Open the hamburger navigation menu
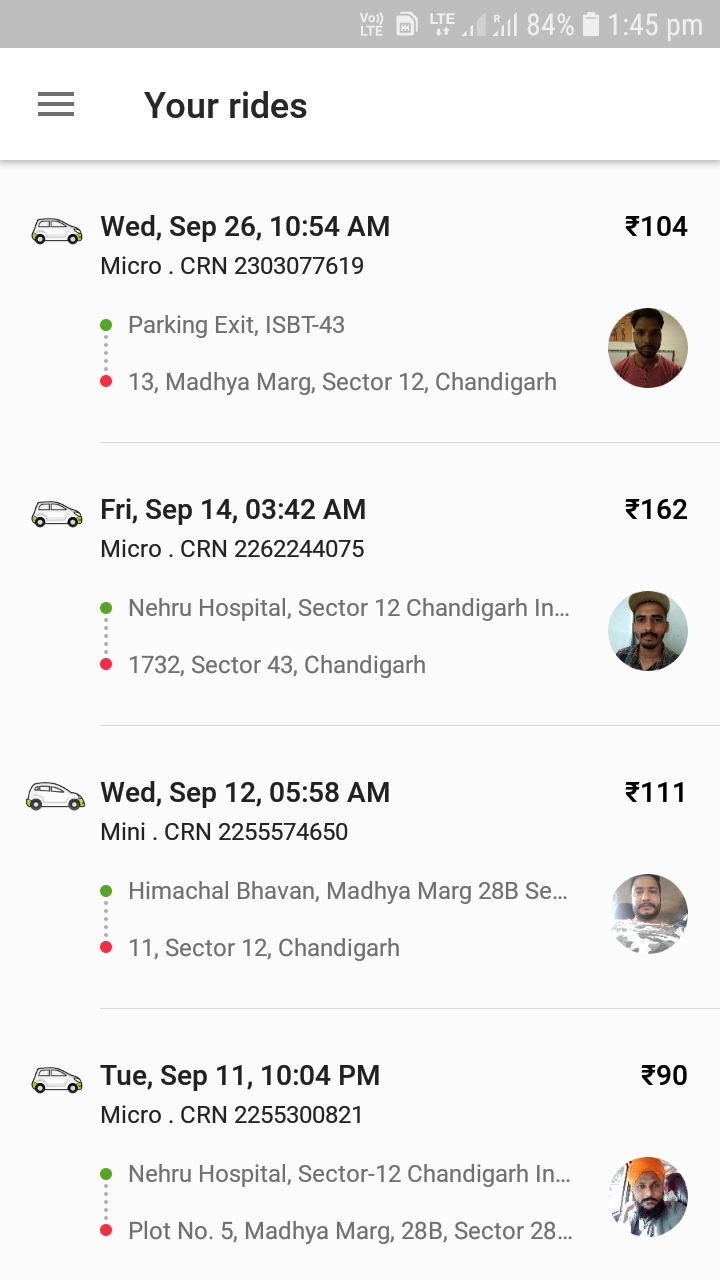Image resolution: width=720 pixels, height=1280 pixels. [x=56, y=104]
